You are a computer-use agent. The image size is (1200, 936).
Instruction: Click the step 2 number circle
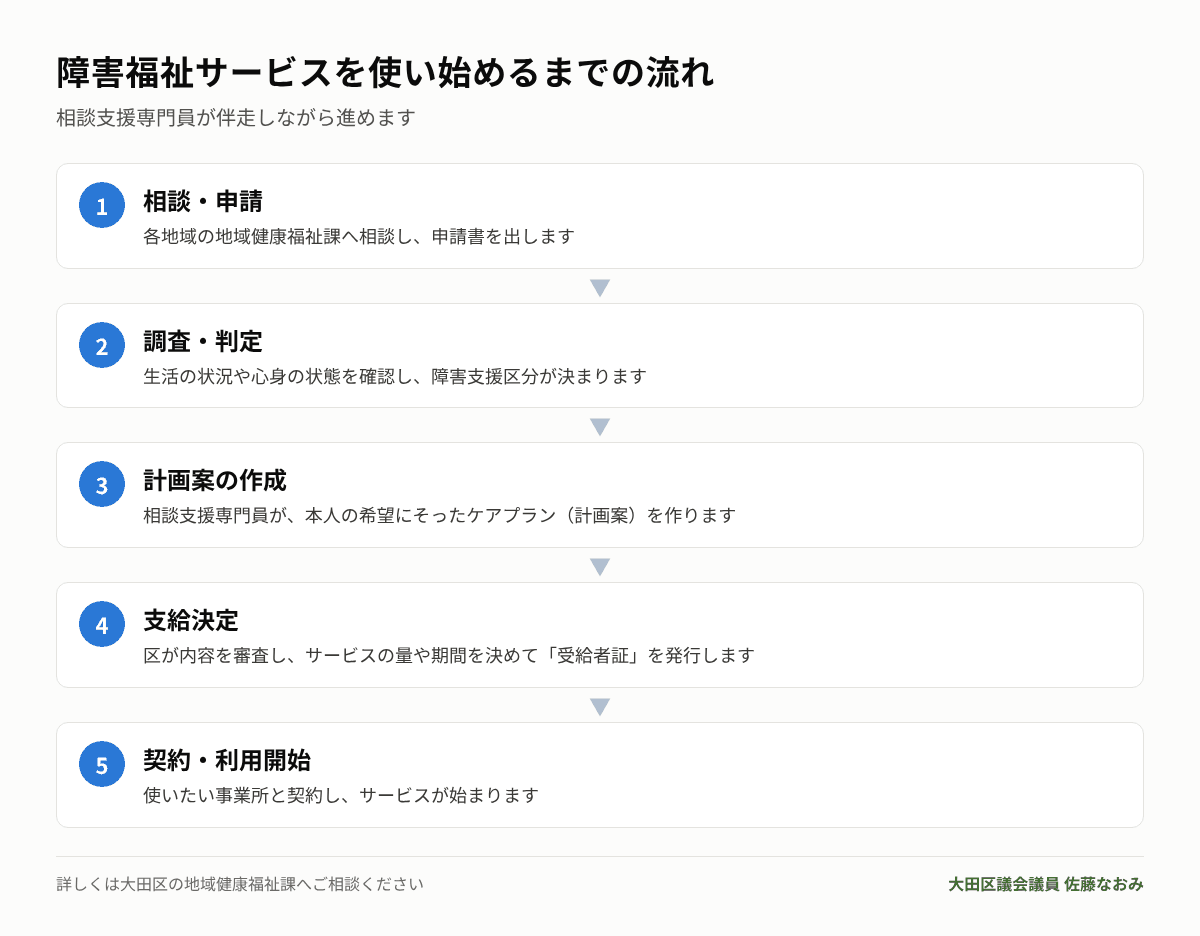point(102,345)
